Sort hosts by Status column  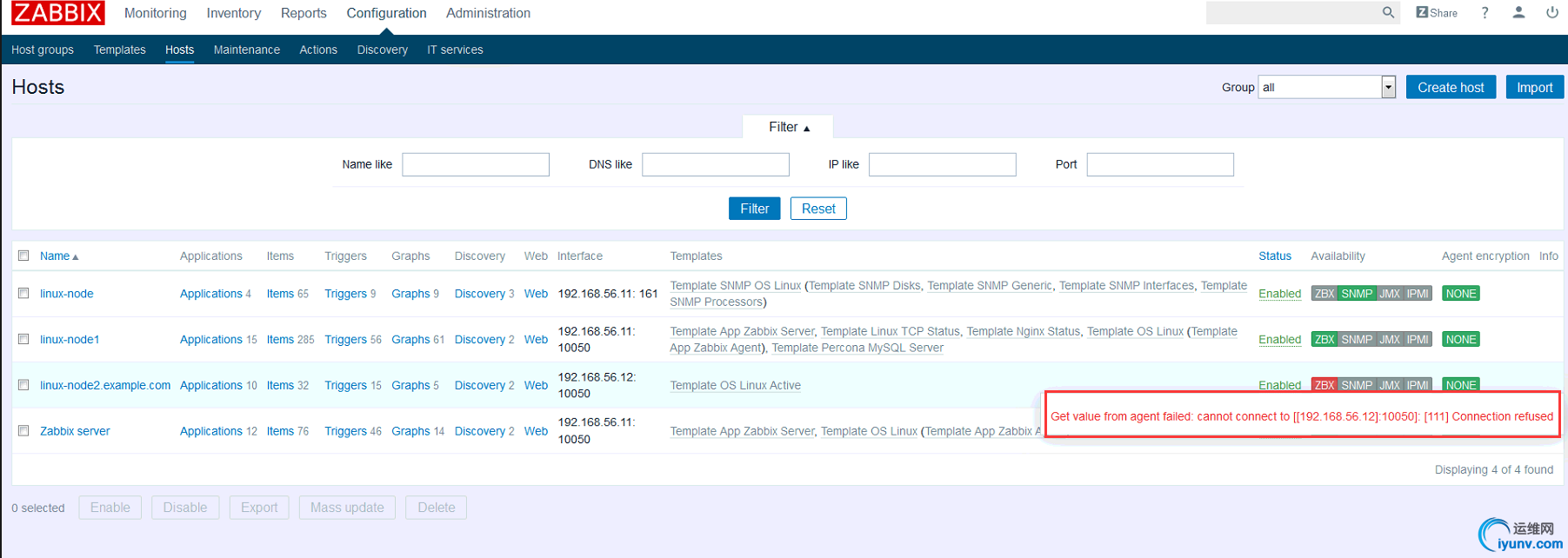click(x=1275, y=256)
